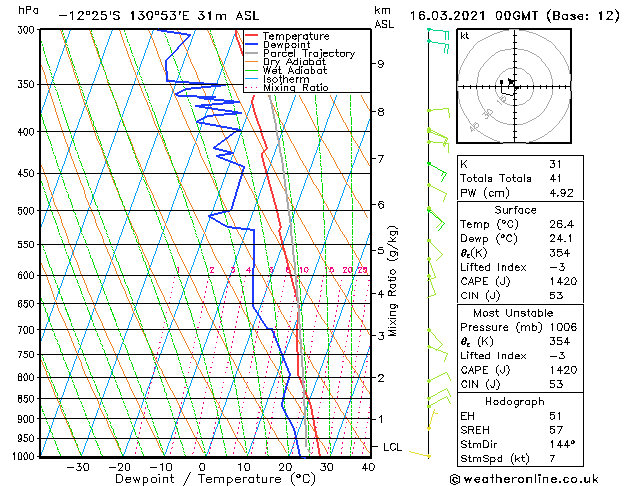The width and height of the screenshot is (629, 486).
Task: Click the 850 hPa pressure axis label
Action: [x=28, y=399]
